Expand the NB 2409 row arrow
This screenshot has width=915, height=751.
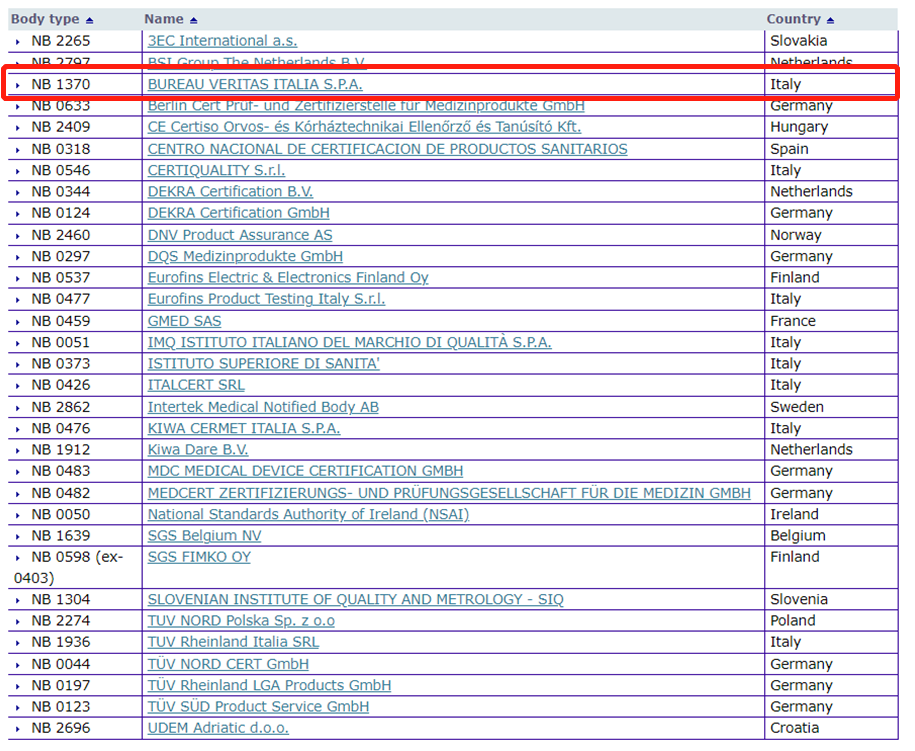click(18, 128)
